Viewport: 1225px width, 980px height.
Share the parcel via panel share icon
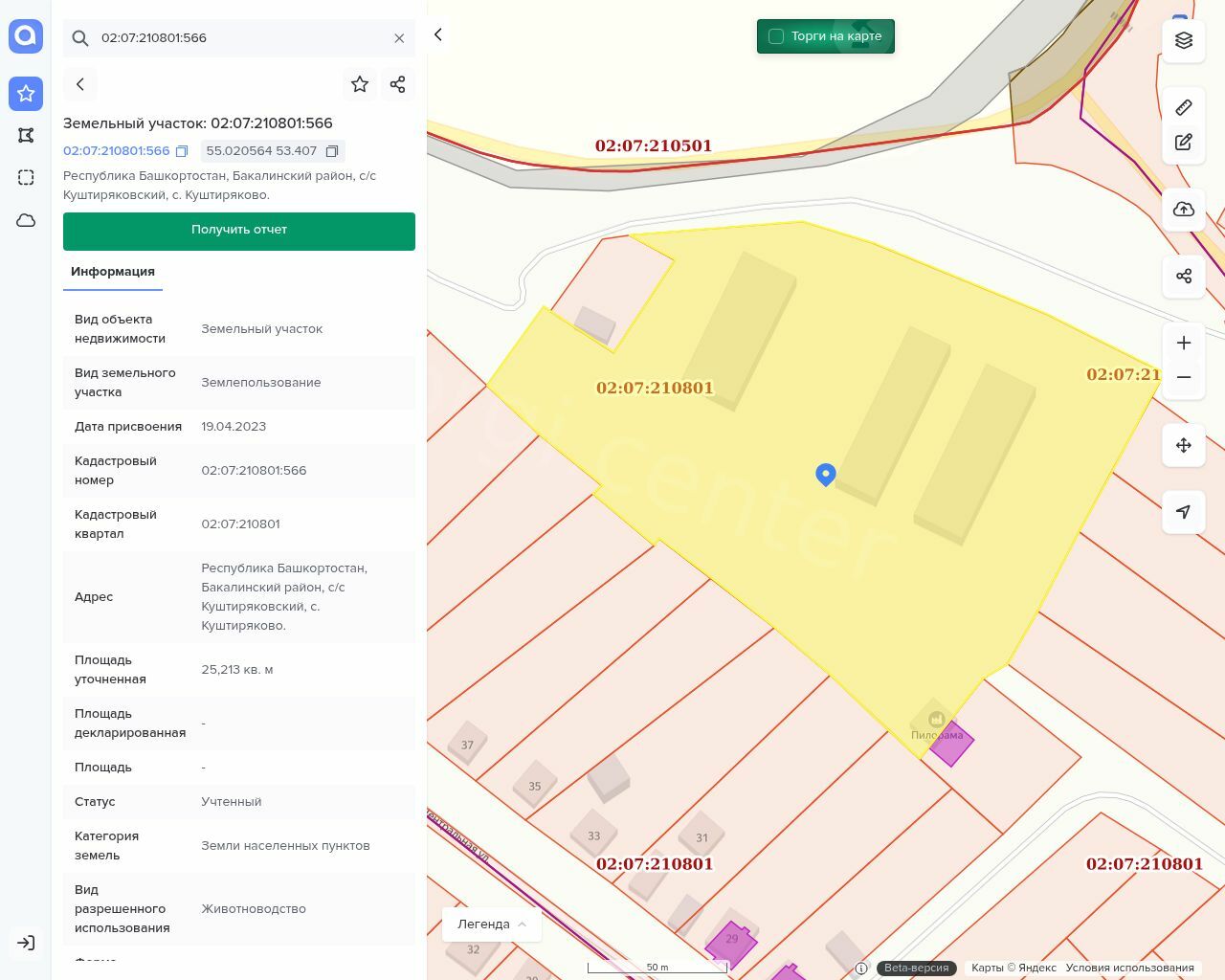pos(398,84)
